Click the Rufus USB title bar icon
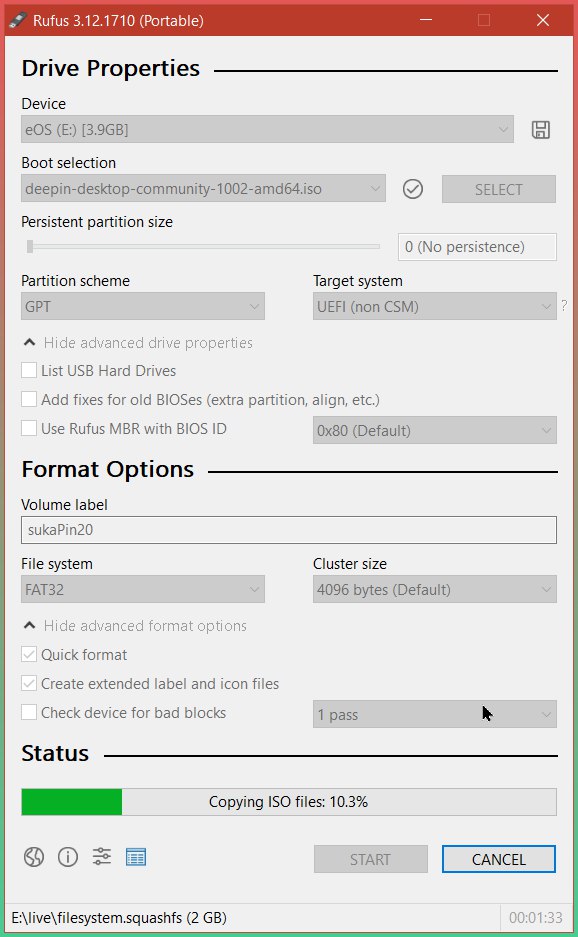578x937 pixels. (18, 20)
